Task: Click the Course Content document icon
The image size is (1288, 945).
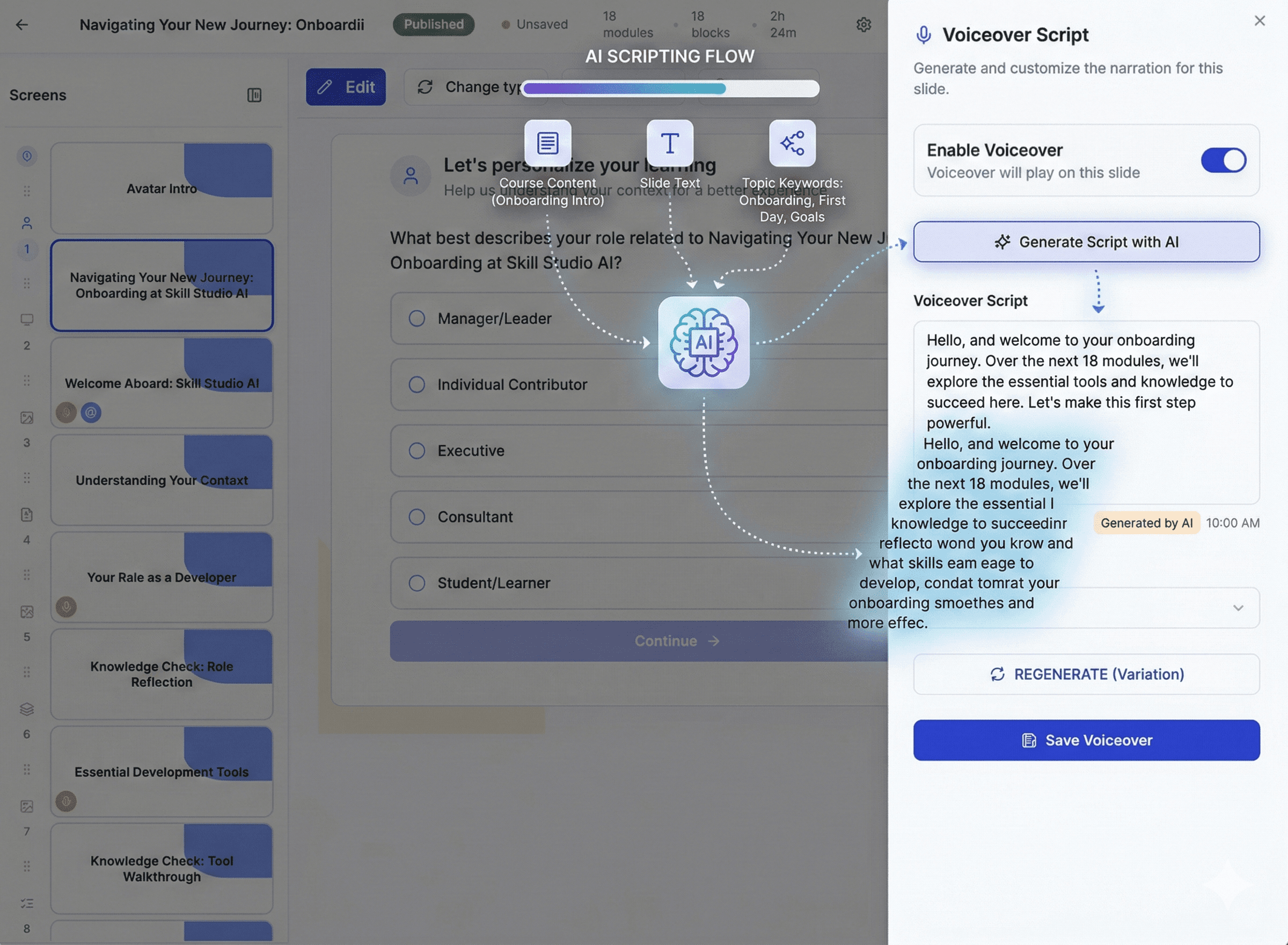Action: tap(547, 143)
